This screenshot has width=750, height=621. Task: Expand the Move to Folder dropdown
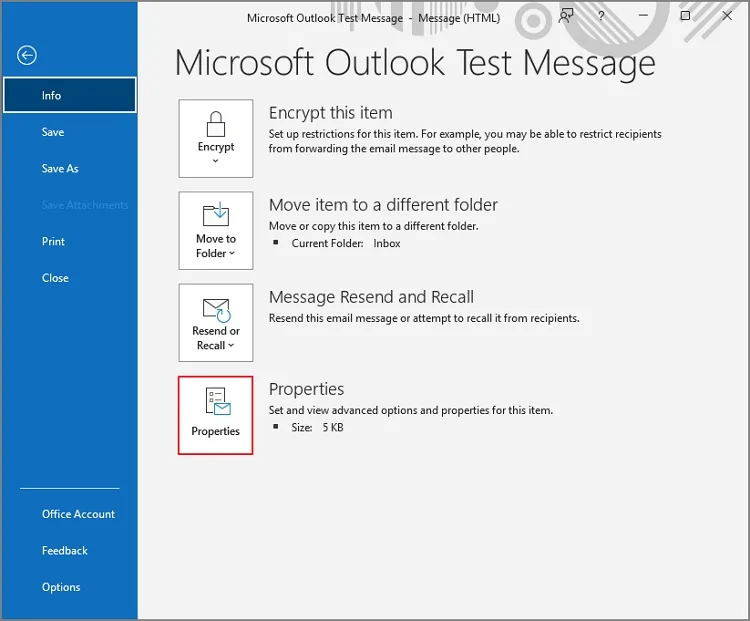click(x=216, y=231)
